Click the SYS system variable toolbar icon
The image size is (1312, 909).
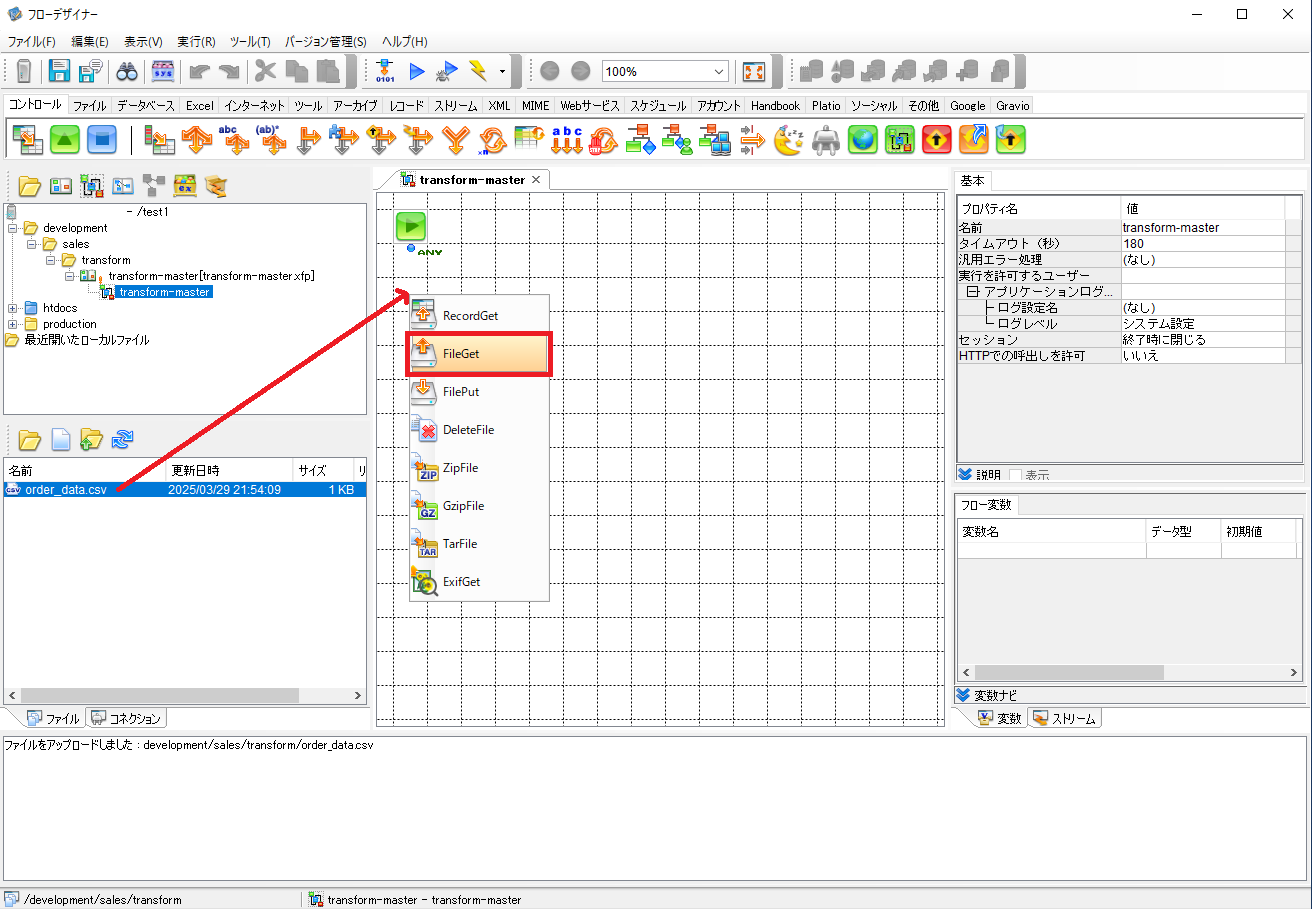click(162, 71)
